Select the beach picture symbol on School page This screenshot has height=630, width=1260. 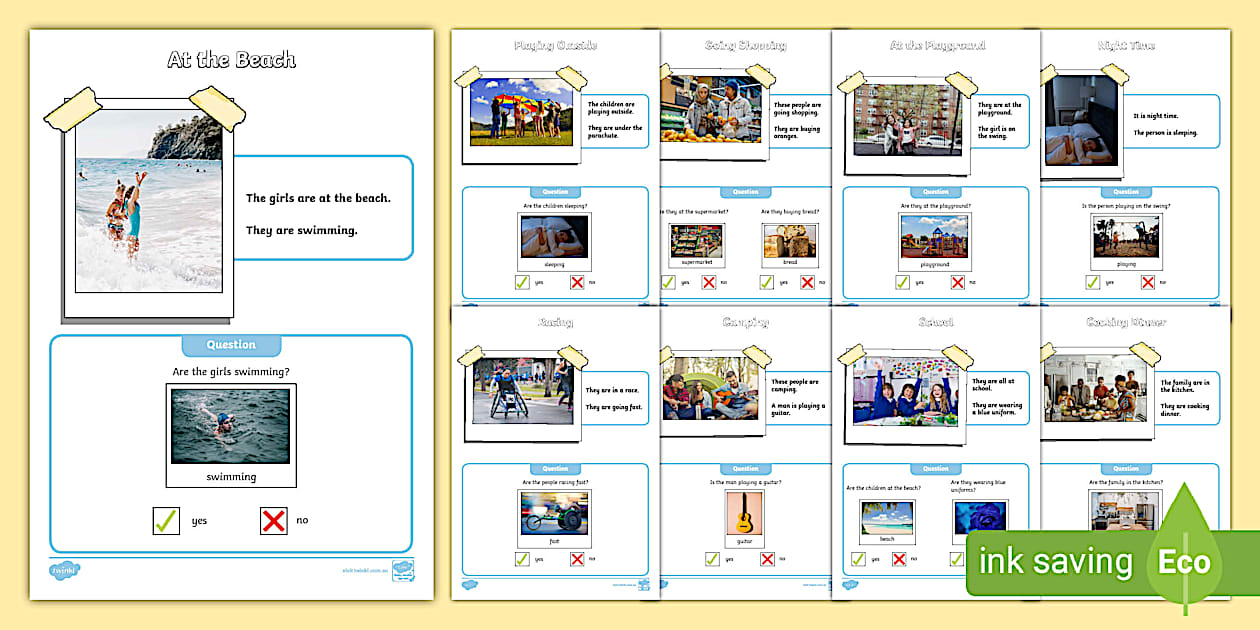(x=886, y=516)
